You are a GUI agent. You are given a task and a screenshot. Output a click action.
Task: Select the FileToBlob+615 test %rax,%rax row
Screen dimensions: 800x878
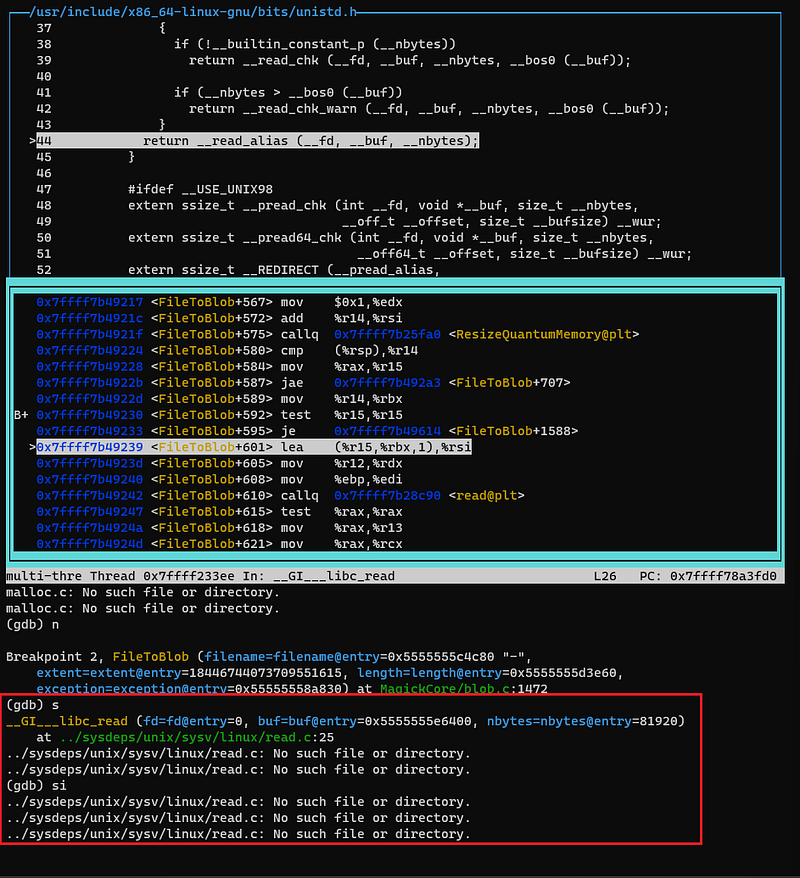coord(219,512)
